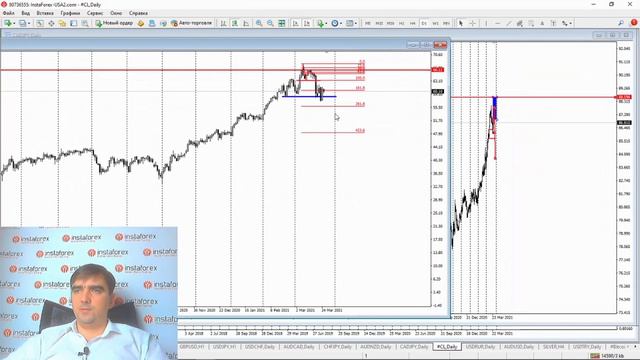Switch to the AUDCAD,Daily chart tab

coord(299,347)
